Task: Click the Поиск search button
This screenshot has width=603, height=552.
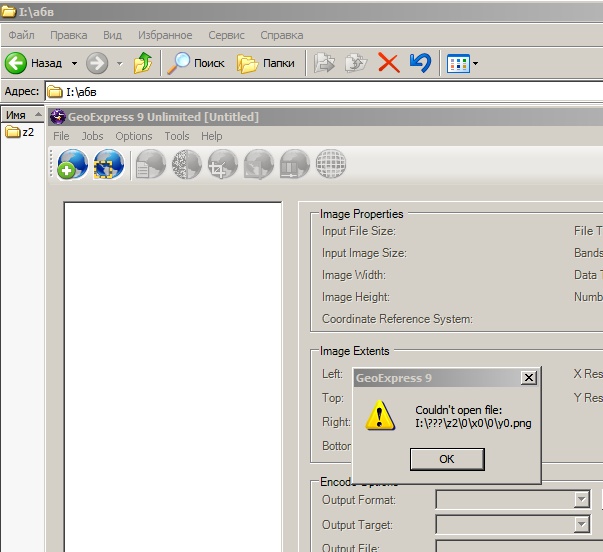Action: [196, 63]
